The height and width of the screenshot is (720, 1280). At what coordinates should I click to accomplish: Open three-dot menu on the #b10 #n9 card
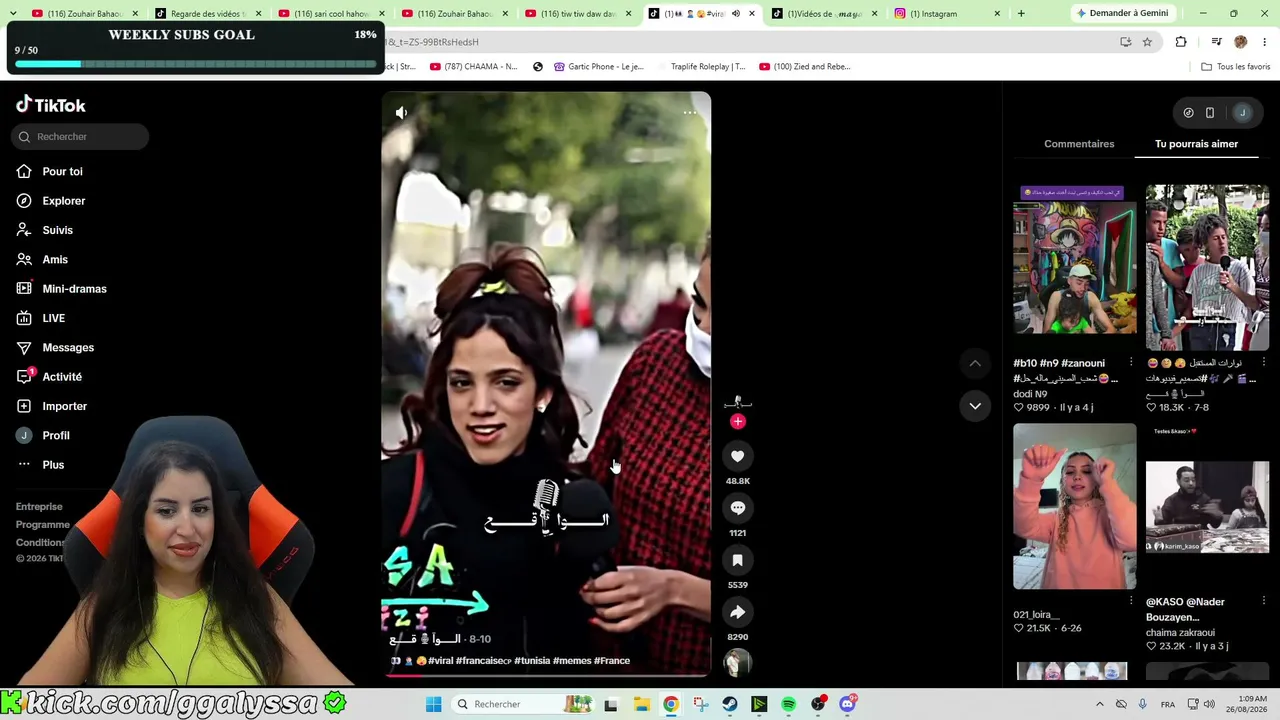1131,362
